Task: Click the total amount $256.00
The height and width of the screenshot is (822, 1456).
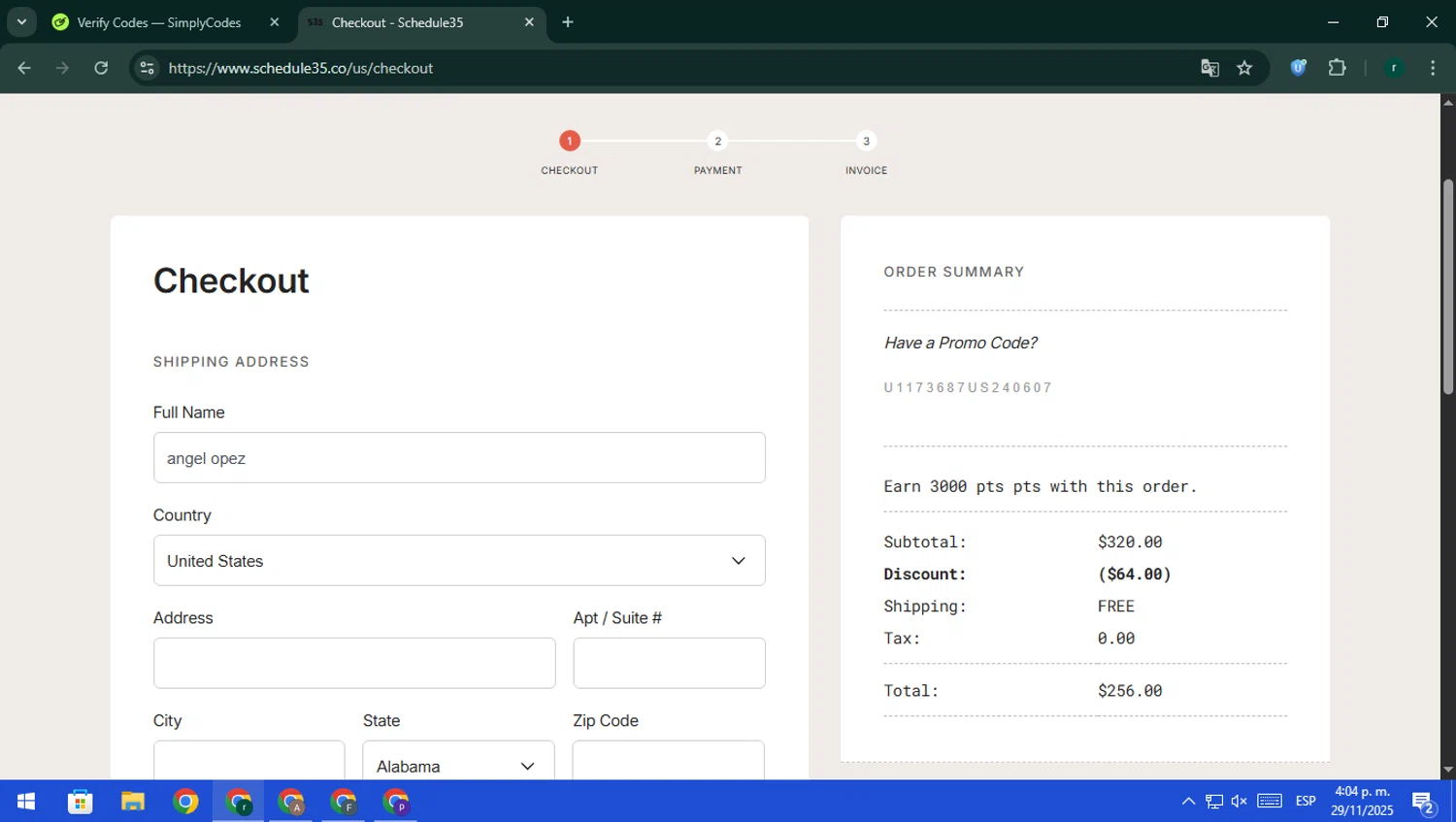Action: pyautogui.click(x=1130, y=691)
